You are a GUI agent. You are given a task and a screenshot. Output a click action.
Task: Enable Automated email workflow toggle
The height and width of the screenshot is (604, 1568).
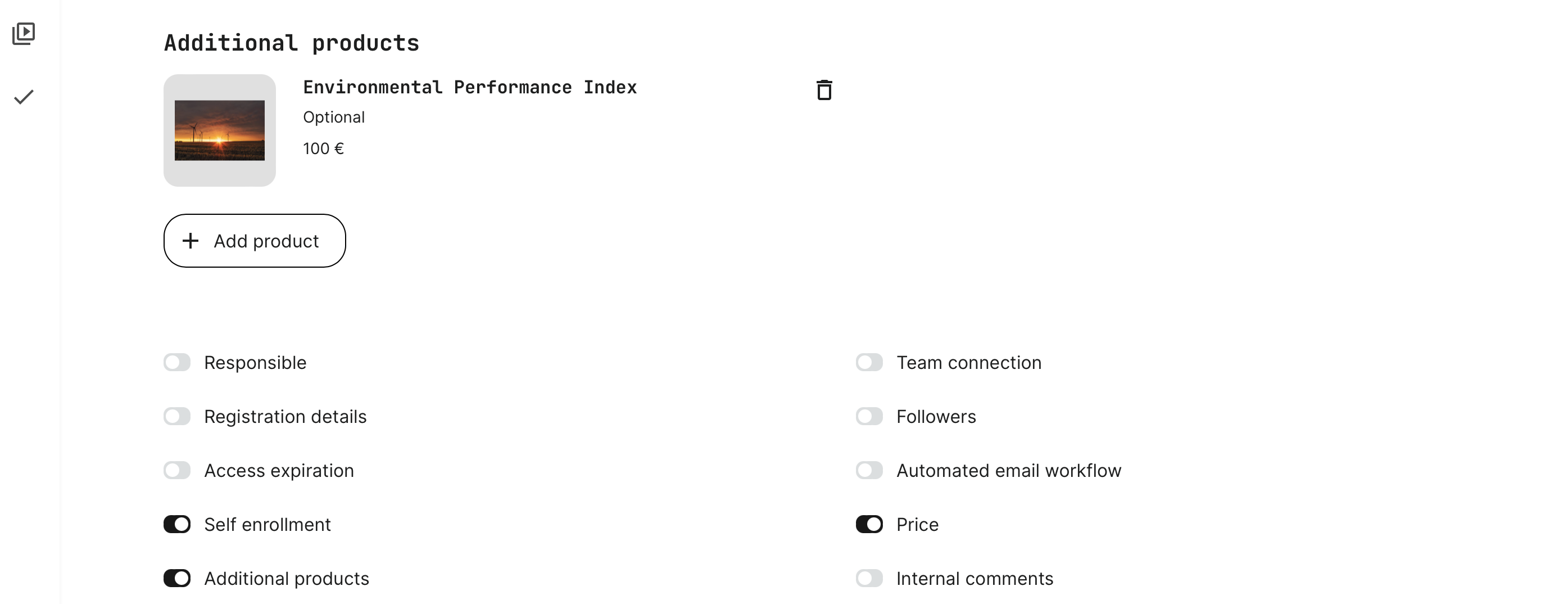click(x=869, y=470)
